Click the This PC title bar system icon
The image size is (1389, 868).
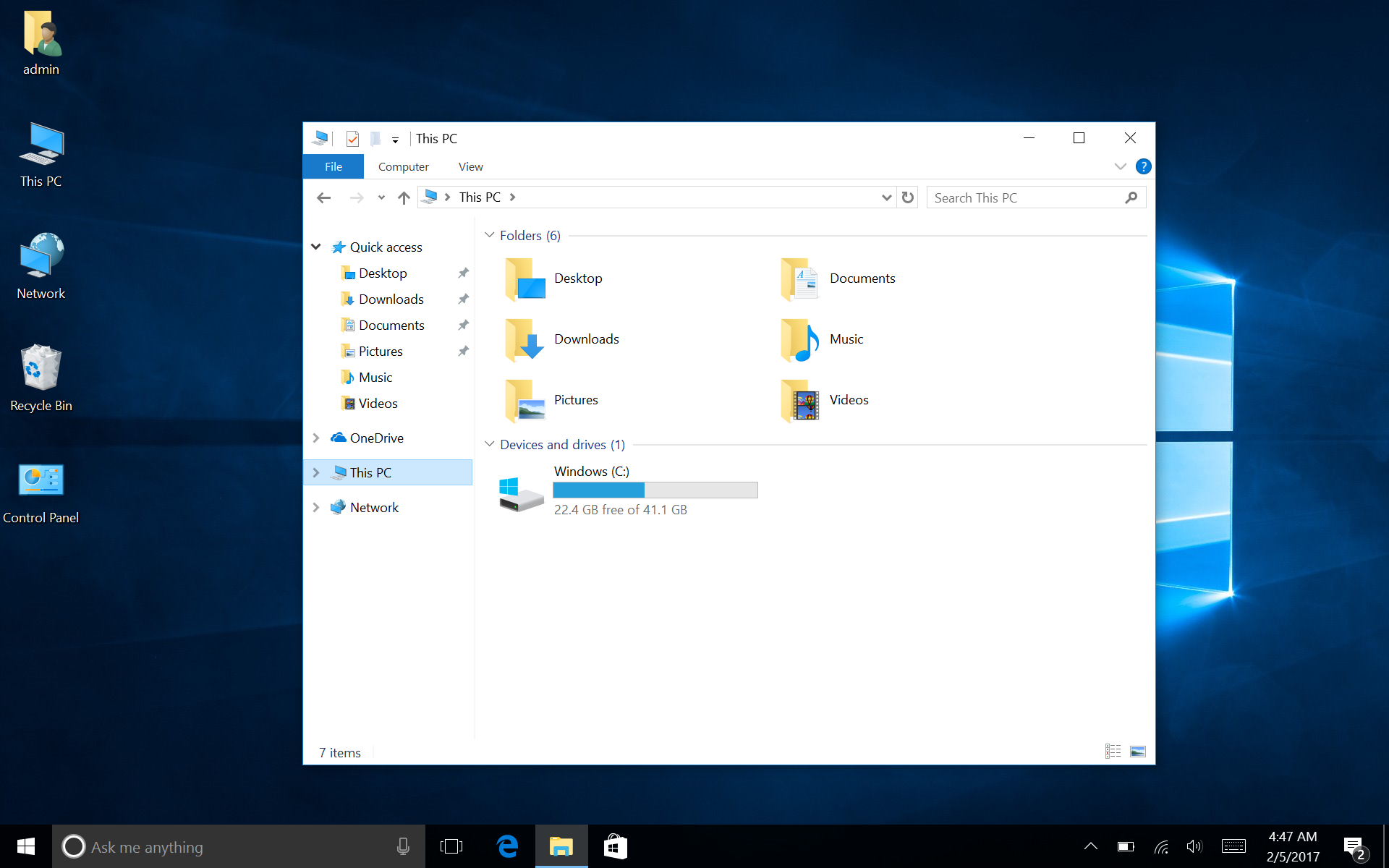320,138
